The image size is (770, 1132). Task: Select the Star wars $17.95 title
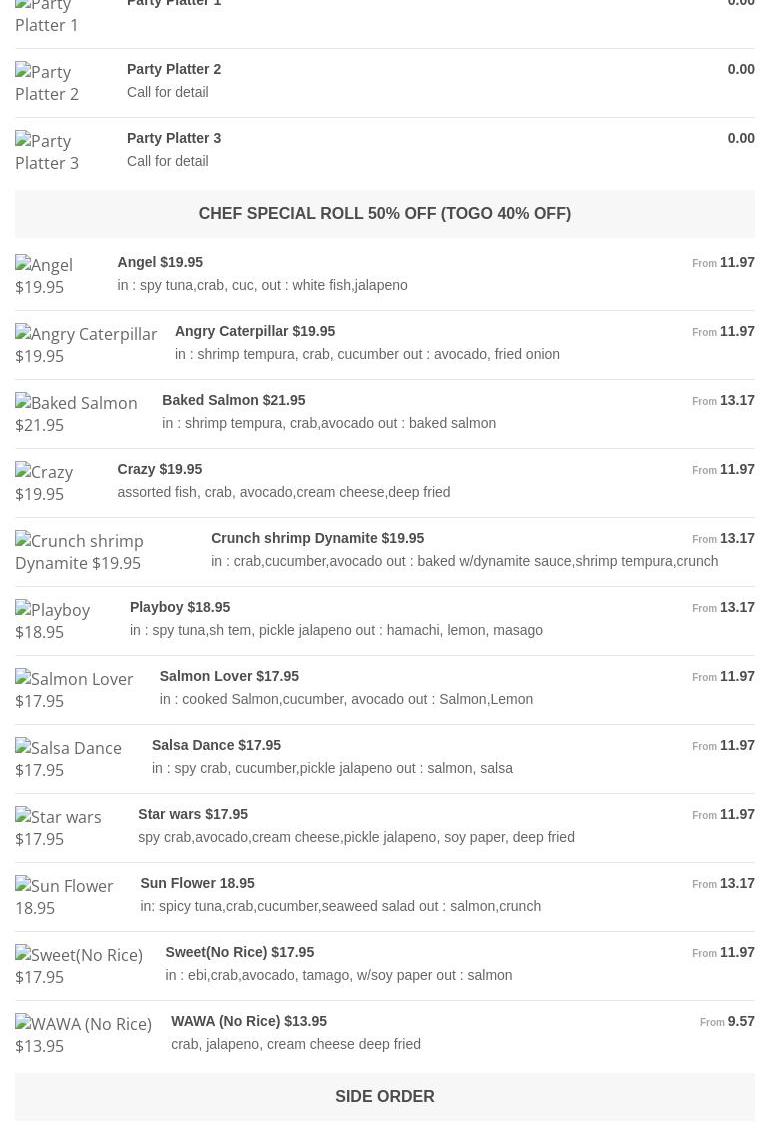(x=193, y=814)
